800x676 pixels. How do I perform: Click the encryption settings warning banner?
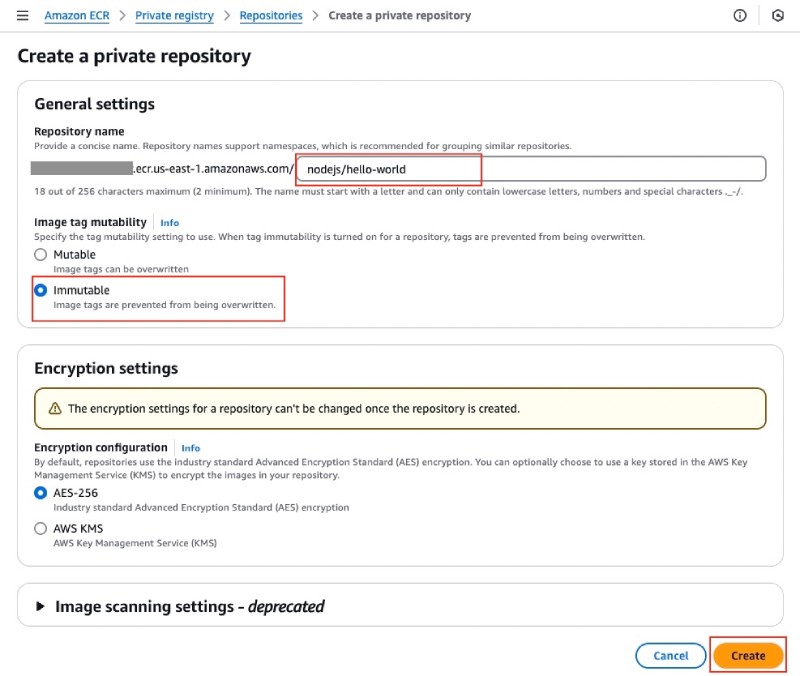tap(400, 409)
